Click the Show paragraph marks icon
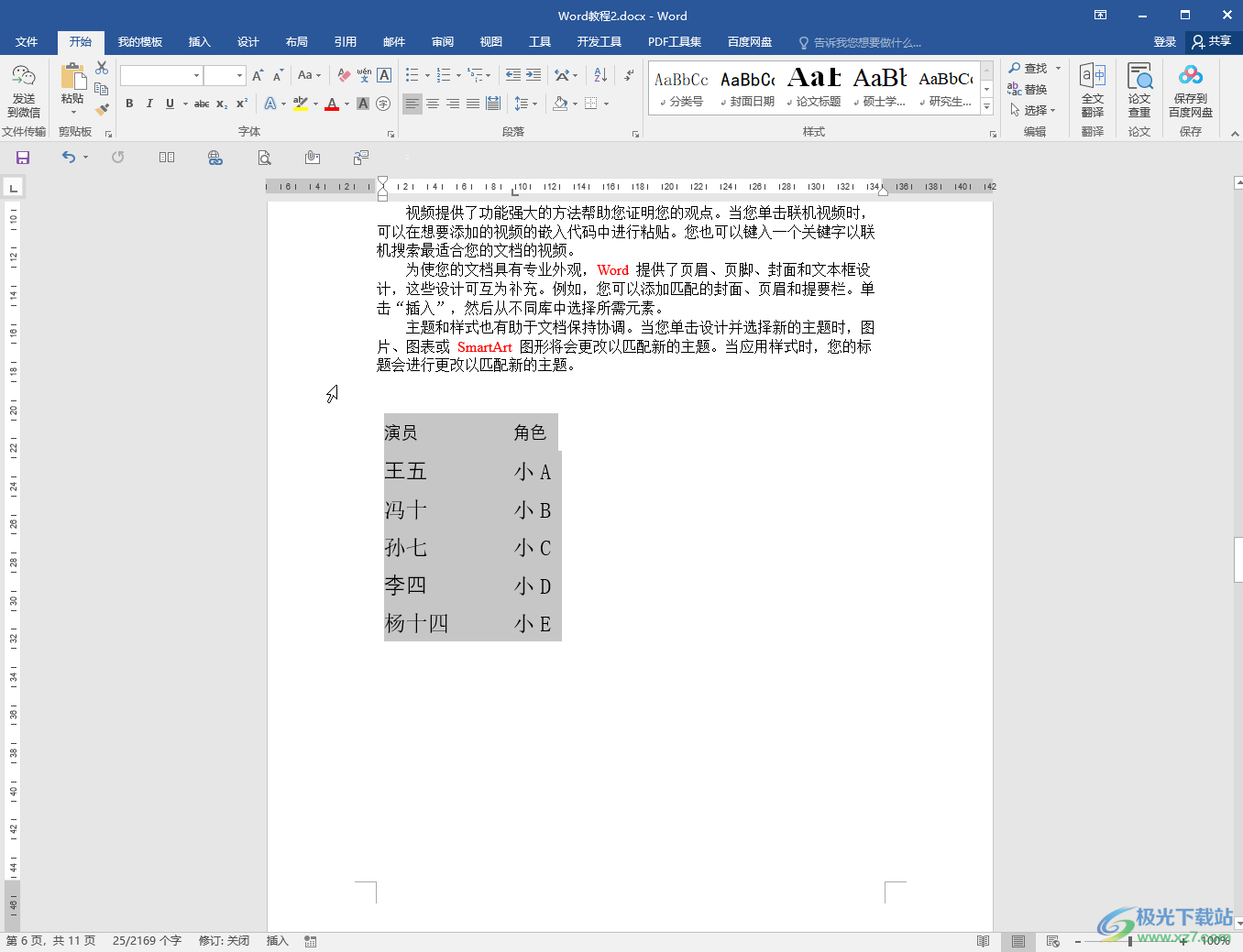 tap(629, 75)
